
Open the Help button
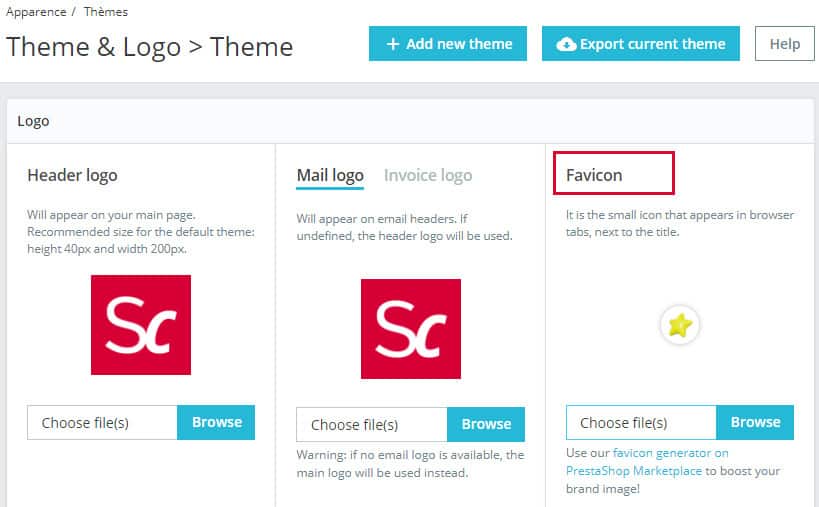(785, 44)
